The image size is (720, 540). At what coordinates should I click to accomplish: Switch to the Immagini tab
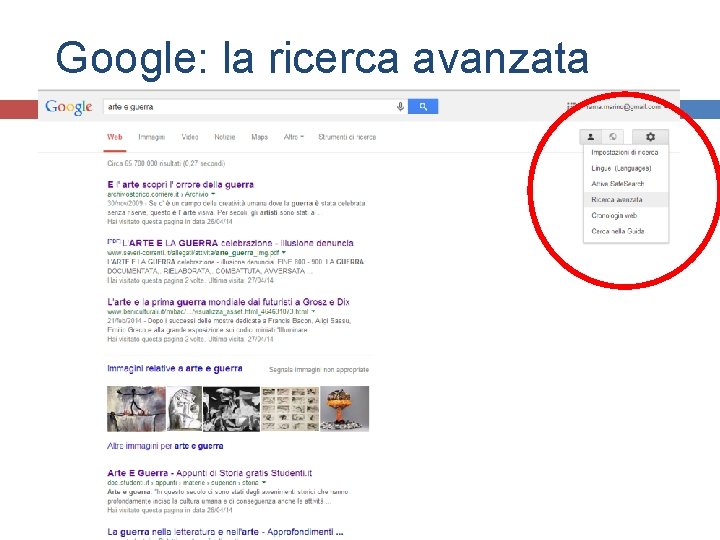tap(152, 137)
